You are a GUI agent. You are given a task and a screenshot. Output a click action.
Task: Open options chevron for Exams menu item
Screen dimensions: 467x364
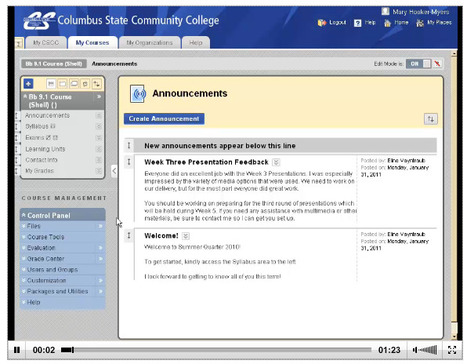pyautogui.click(x=99, y=138)
